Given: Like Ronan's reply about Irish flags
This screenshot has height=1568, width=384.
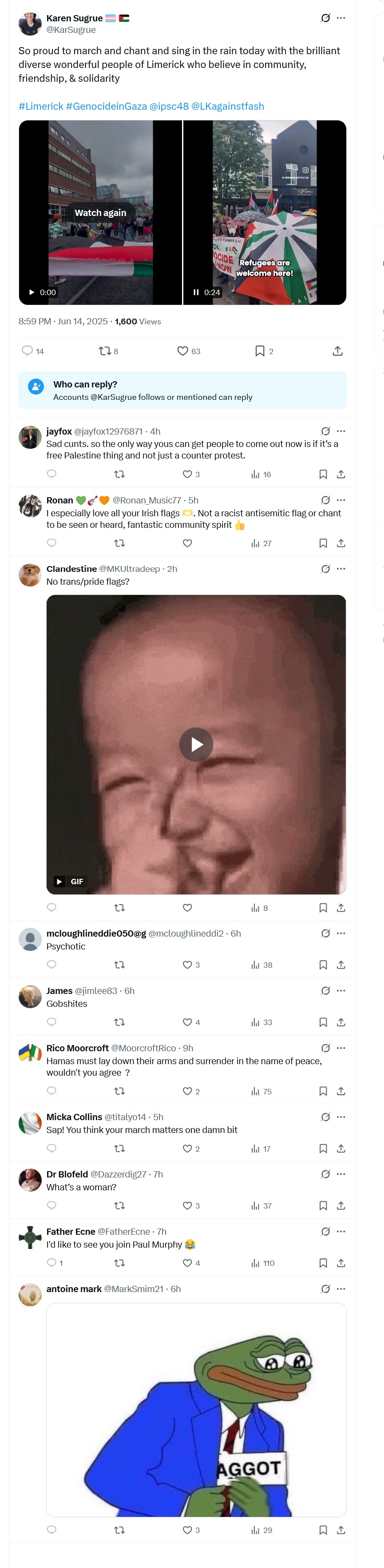Looking at the screenshot, I should tap(187, 543).
